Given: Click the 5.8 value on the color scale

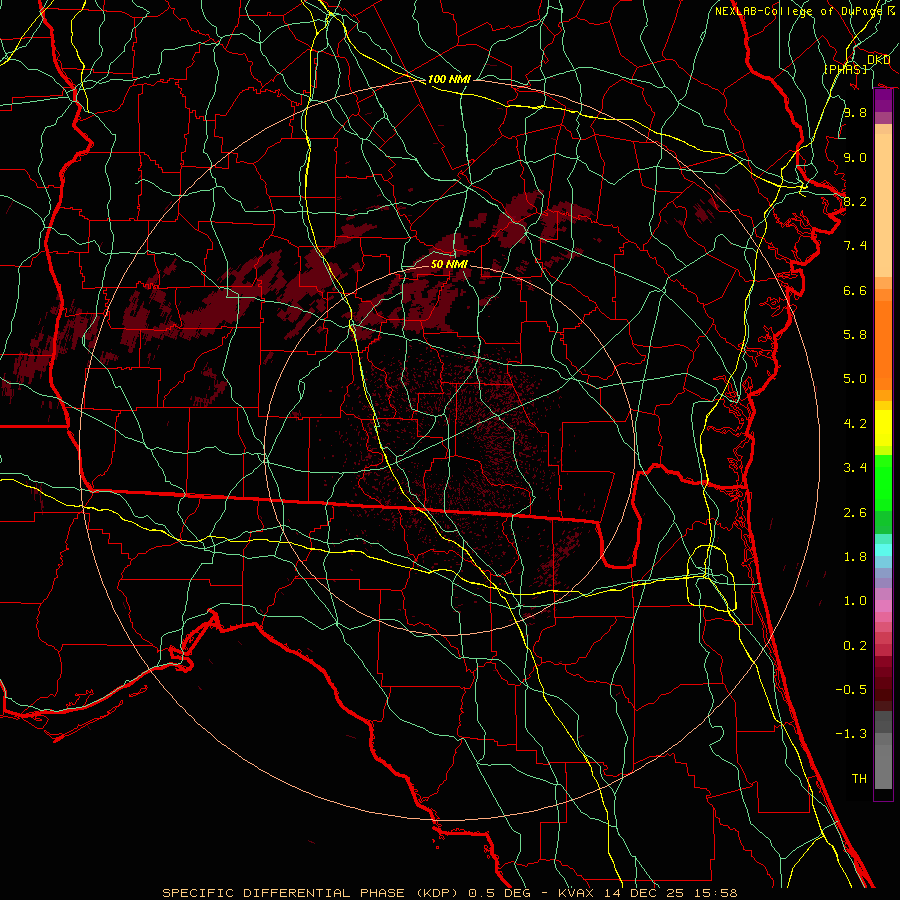Looking at the screenshot, I should 855,335.
